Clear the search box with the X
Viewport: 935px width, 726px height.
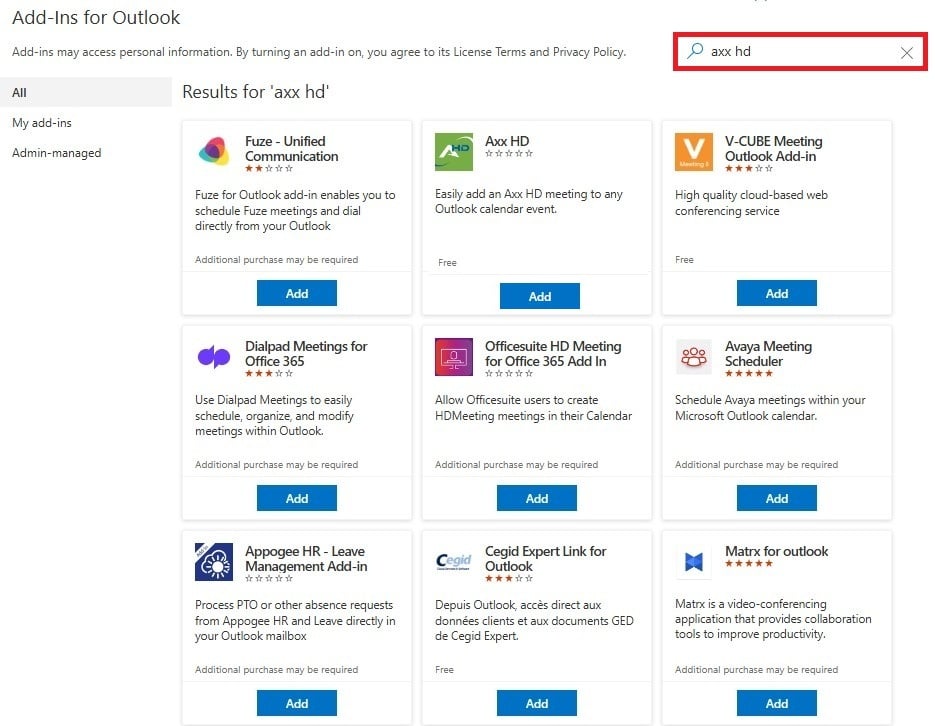[906, 53]
